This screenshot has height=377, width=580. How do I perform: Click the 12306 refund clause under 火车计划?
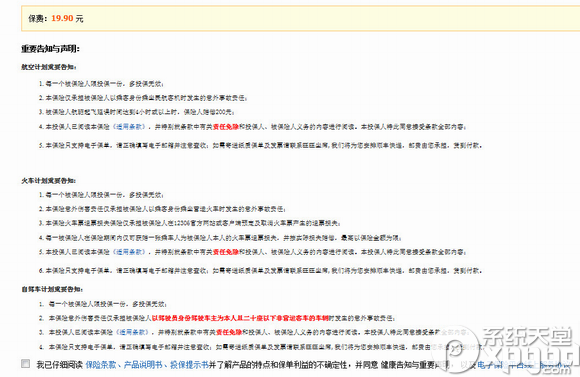tap(190, 223)
